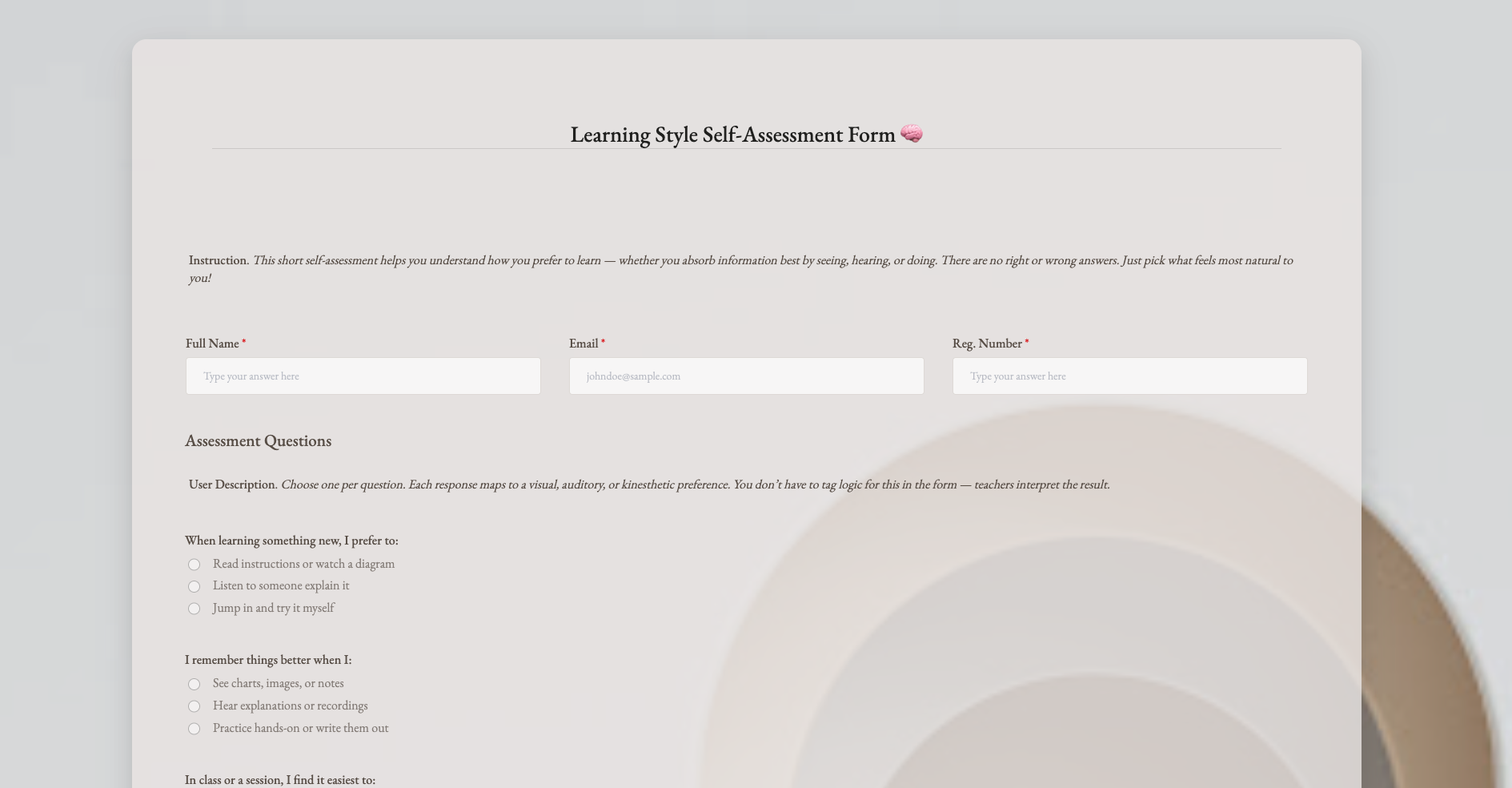This screenshot has width=1512, height=788.
Task: Click the red asterisk beside Email
Action: click(603, 342)
